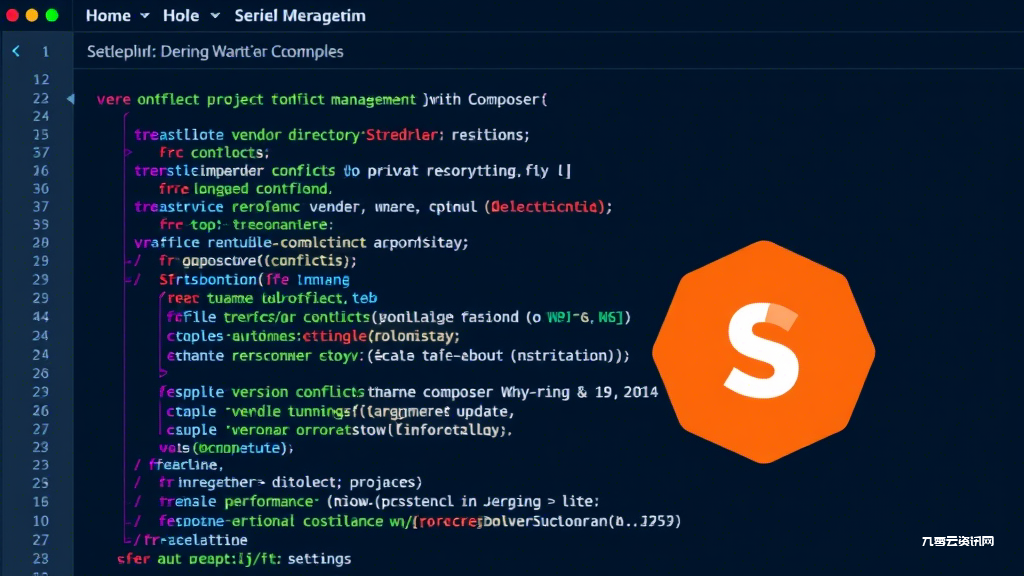
Task: Click line number 30 in the gutter
Action: [x=41, y=189]
